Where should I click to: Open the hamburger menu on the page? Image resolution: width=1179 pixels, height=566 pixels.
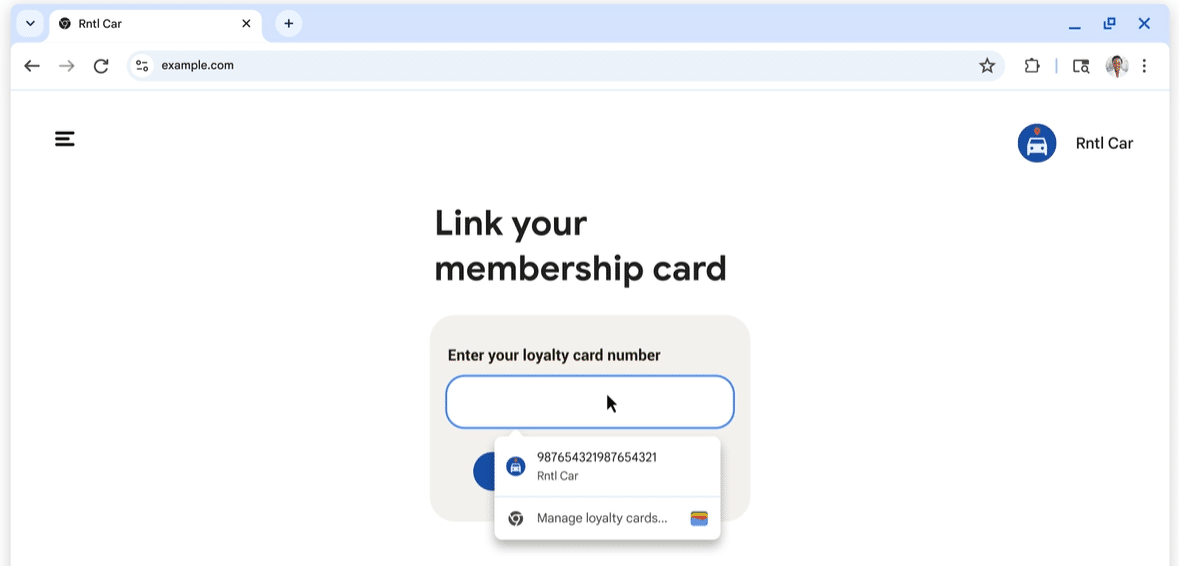[x=65, y=139]
